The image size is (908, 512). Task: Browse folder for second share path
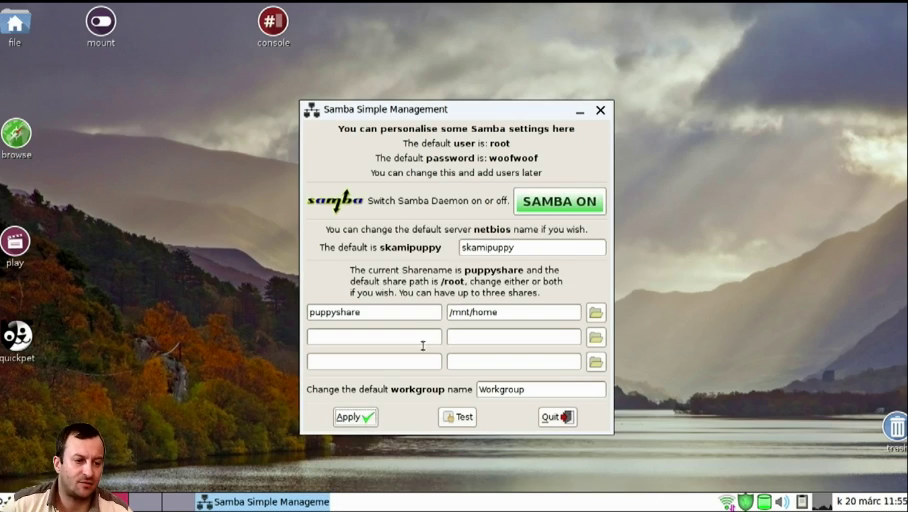tap(596, 337)
